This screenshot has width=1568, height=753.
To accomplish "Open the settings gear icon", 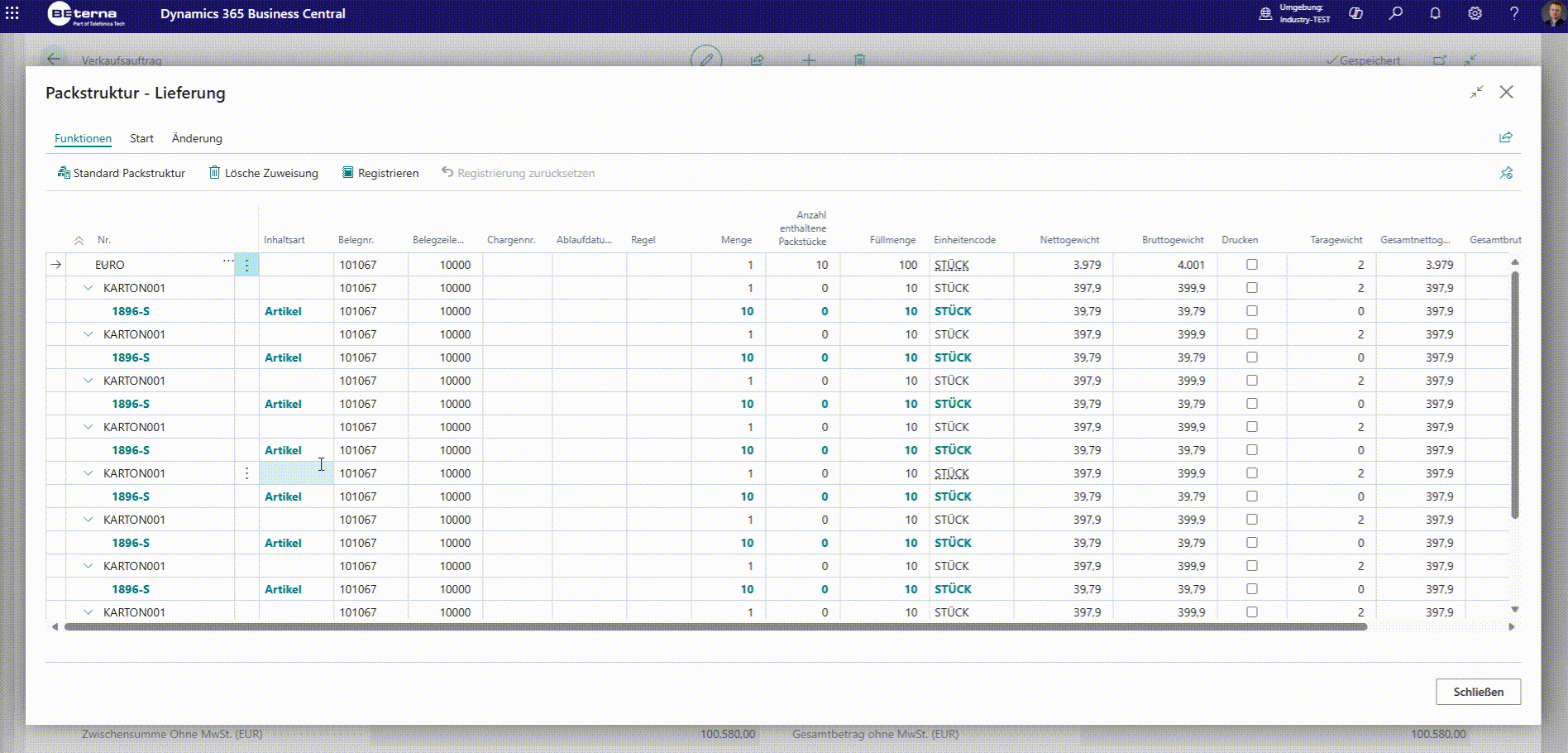I will (1475, 13).
